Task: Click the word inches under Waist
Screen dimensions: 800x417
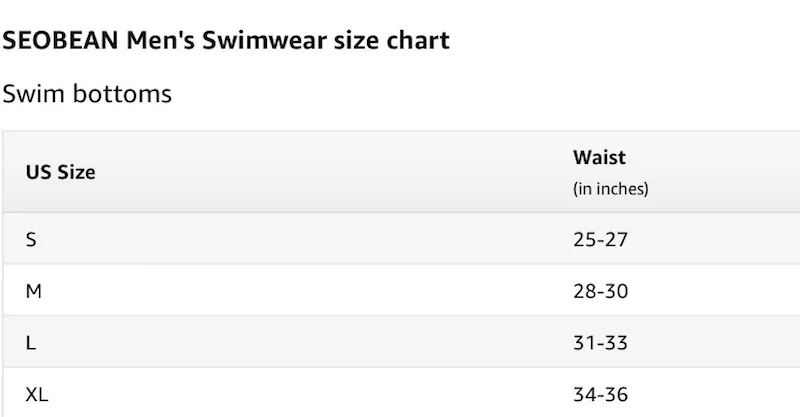Action: [620, 188]
